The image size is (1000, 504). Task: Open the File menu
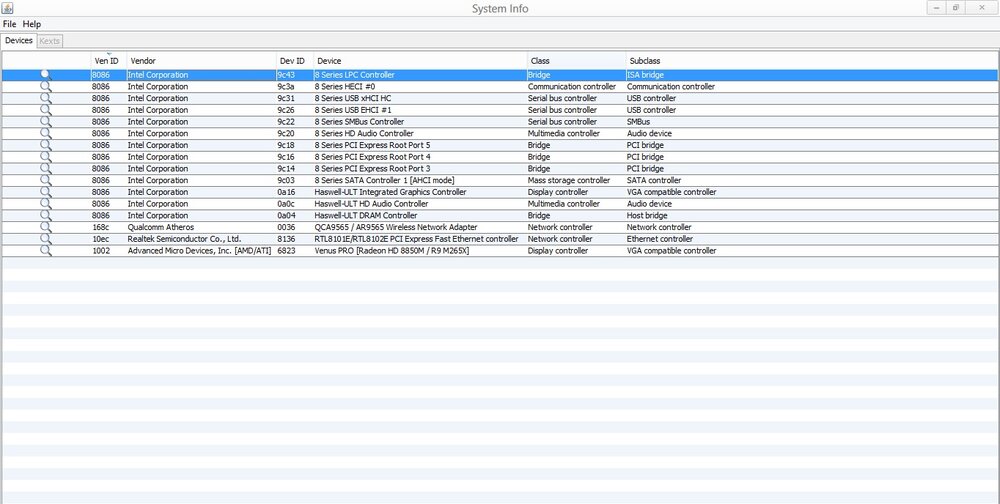pyautogui.click(x=10, y=24)
